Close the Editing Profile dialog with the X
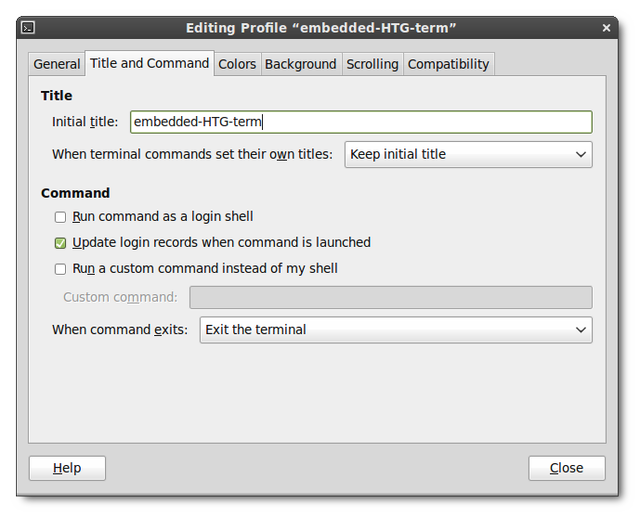The height and width of the screenshot is (517, 640). coord(606,28)
